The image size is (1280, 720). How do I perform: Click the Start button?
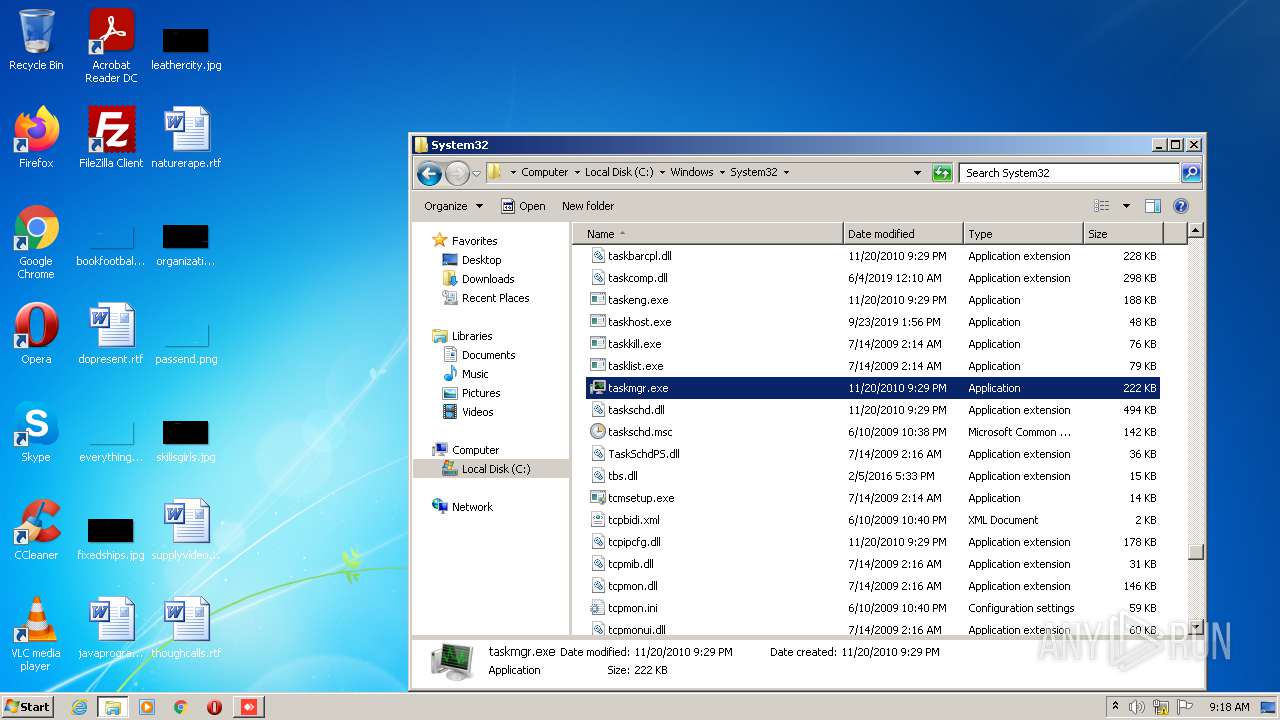pyautogui.click(x=27, y=707)
